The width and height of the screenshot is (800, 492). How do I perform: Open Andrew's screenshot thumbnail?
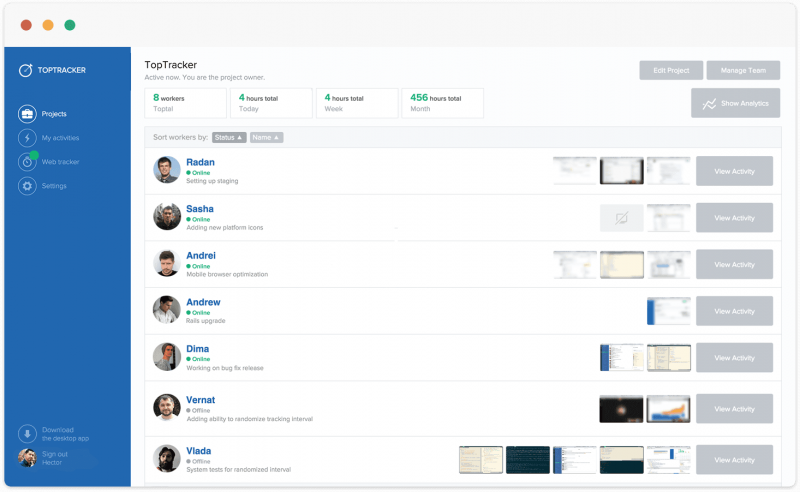pyautogui.click(x=668, y=311)
